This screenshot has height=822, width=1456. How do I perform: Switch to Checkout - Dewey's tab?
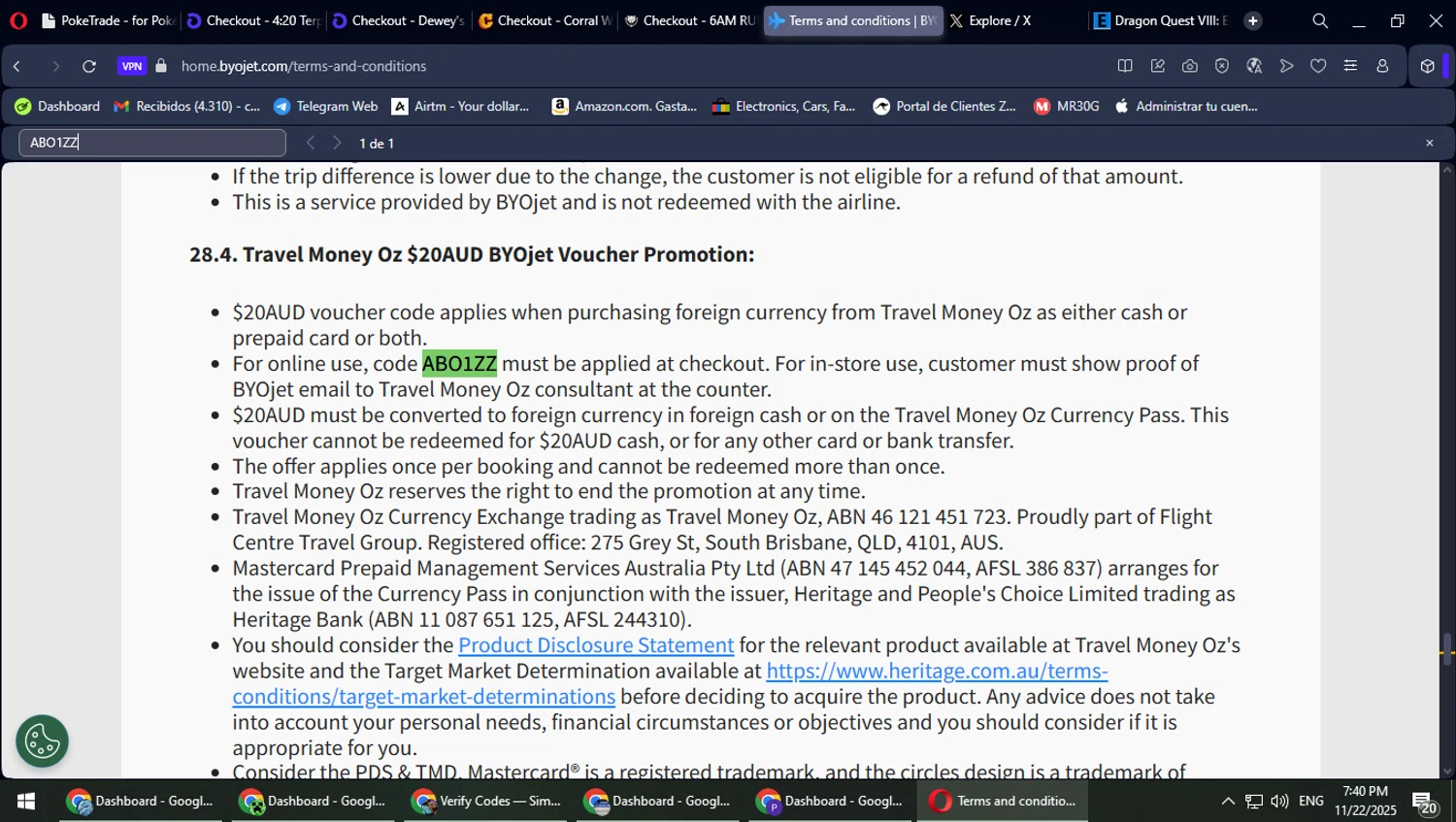[x=398, y=20]
